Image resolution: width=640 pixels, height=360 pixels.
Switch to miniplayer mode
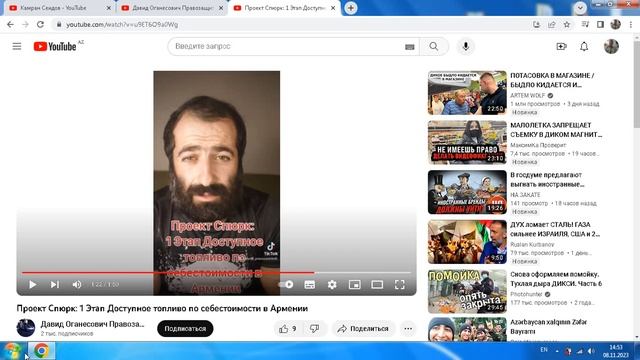tap(355, 284)
